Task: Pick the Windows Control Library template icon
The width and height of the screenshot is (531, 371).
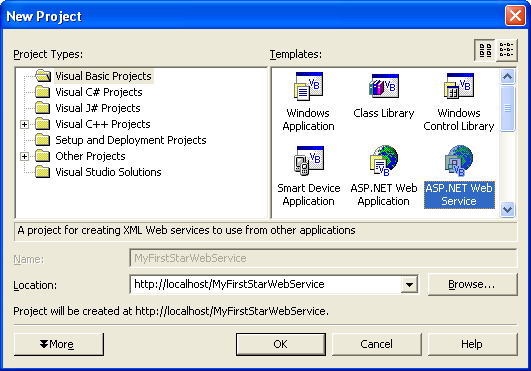Action: [x=459, y=86]
